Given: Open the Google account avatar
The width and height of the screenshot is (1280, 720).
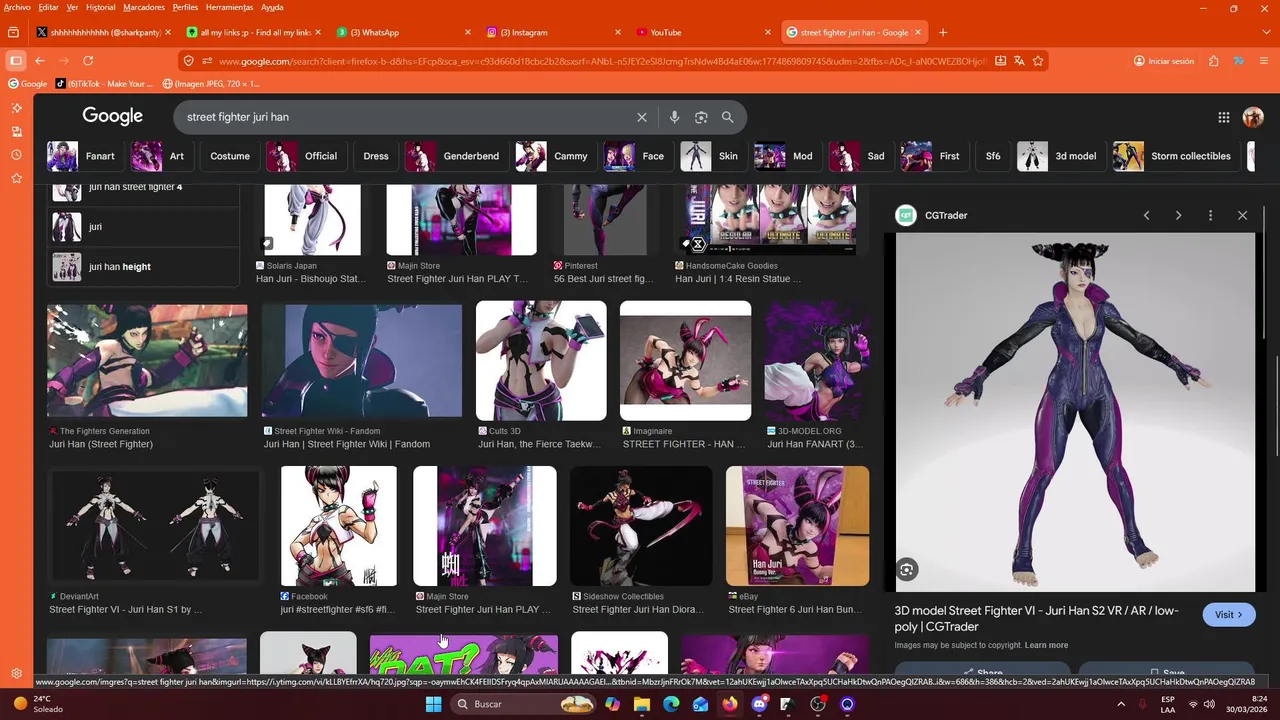Looking at the screenshot, I should coord(1253,117).
